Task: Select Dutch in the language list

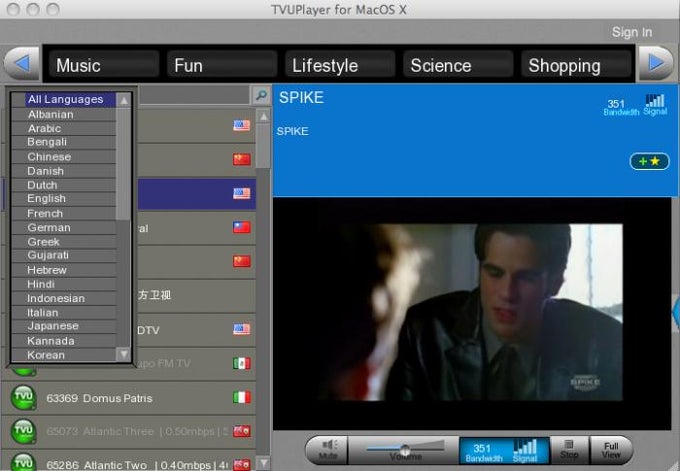Action: (64, 185)
